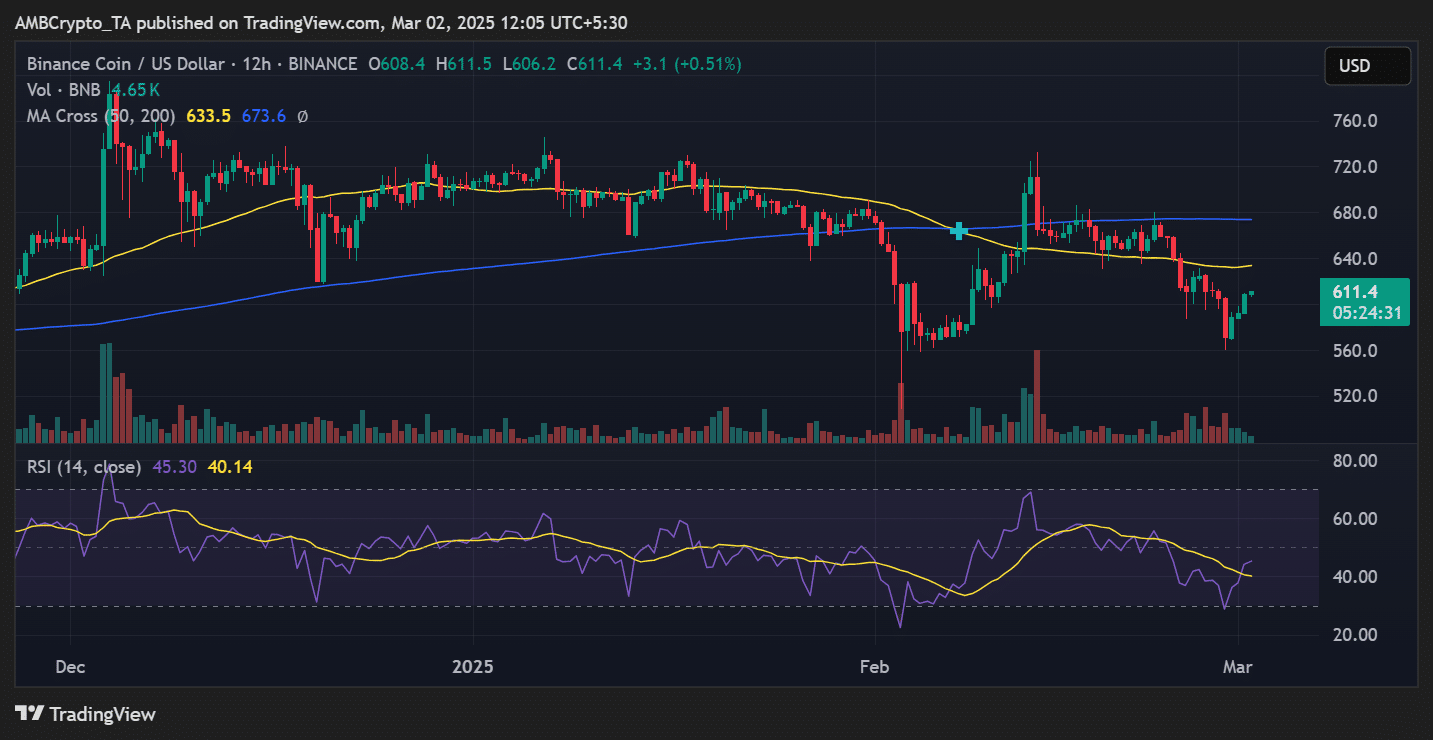Click the Mar label on time axis
The width and height of the screenshot is (1433, 740).
1239,666
